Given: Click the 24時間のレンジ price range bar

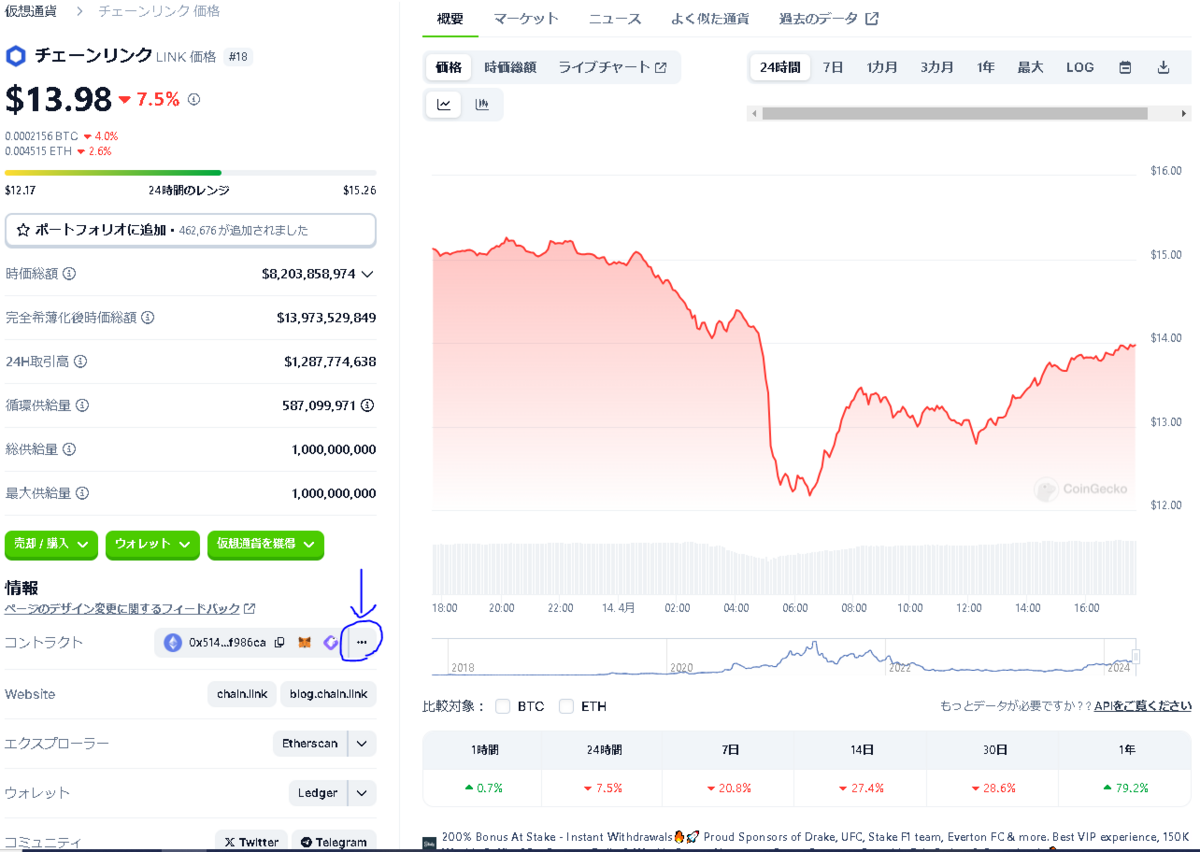Looking at the screenshot, I should click(x=190, y=173).
